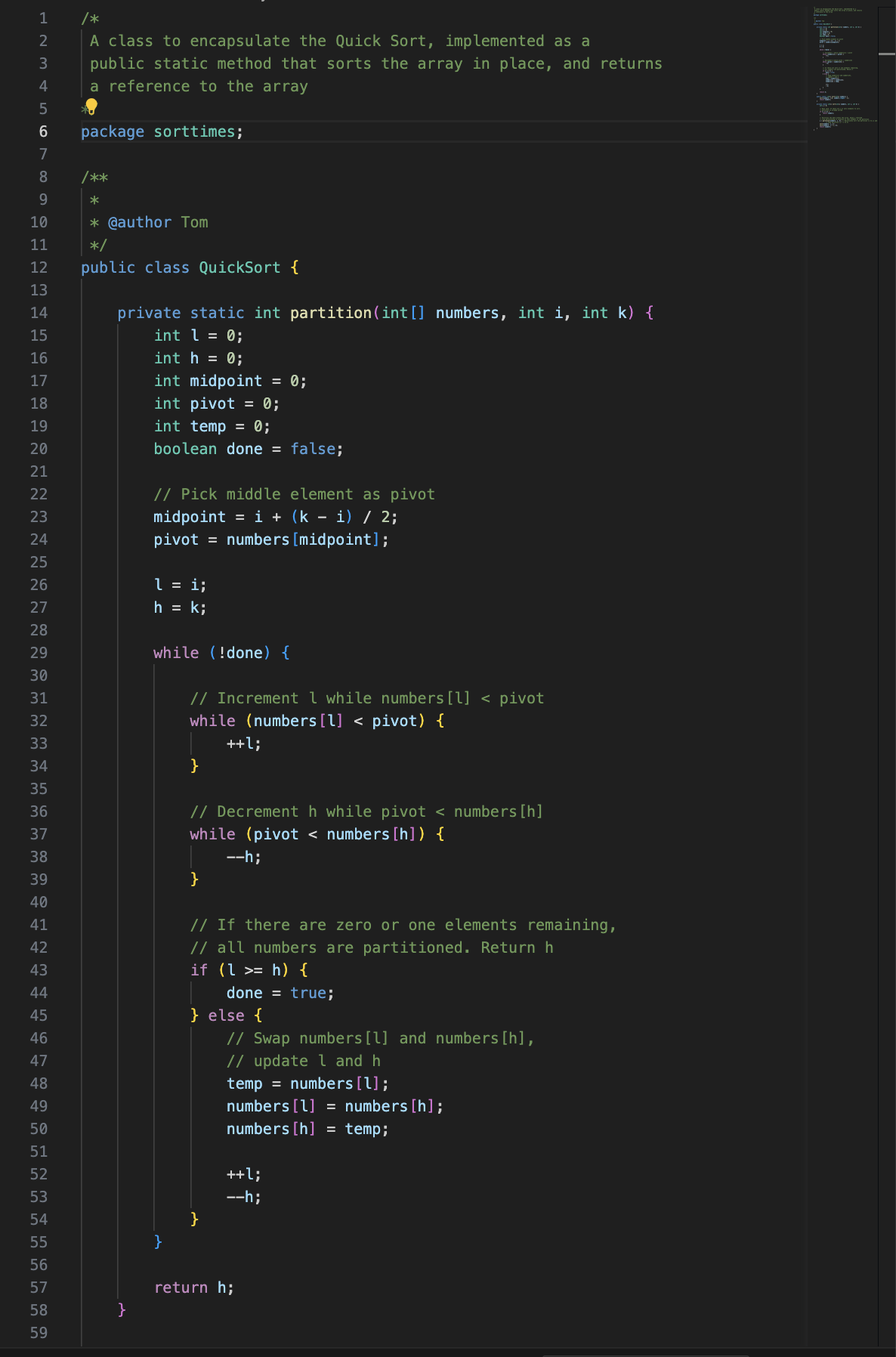Click the '++l;' statement on line 52
This screenshot has height=1357, width=896.
[x=243, y=1174]
